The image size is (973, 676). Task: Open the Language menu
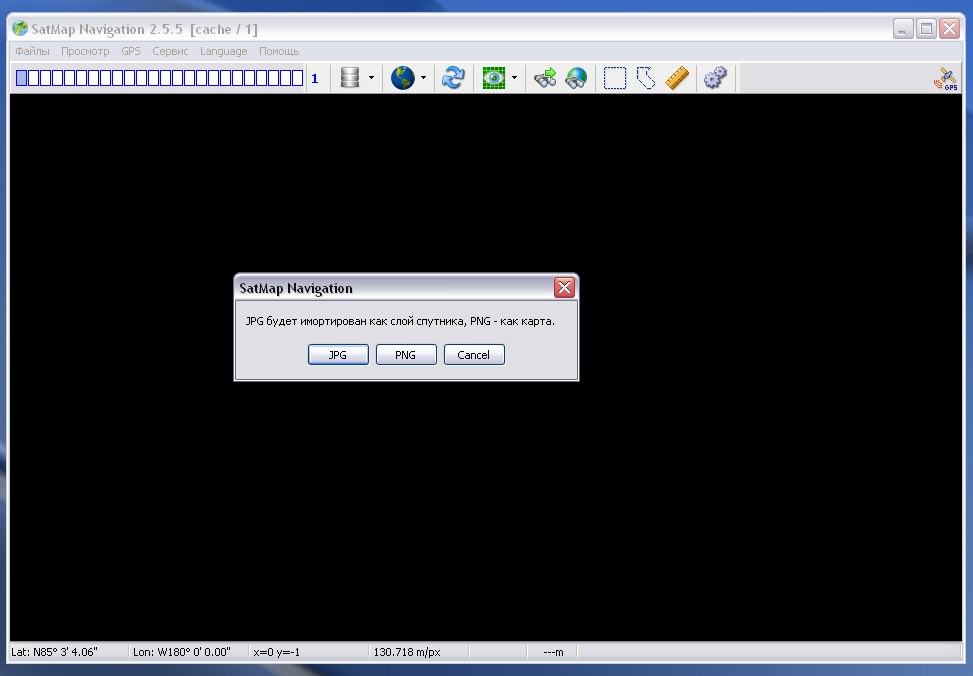tap(223, 51)
